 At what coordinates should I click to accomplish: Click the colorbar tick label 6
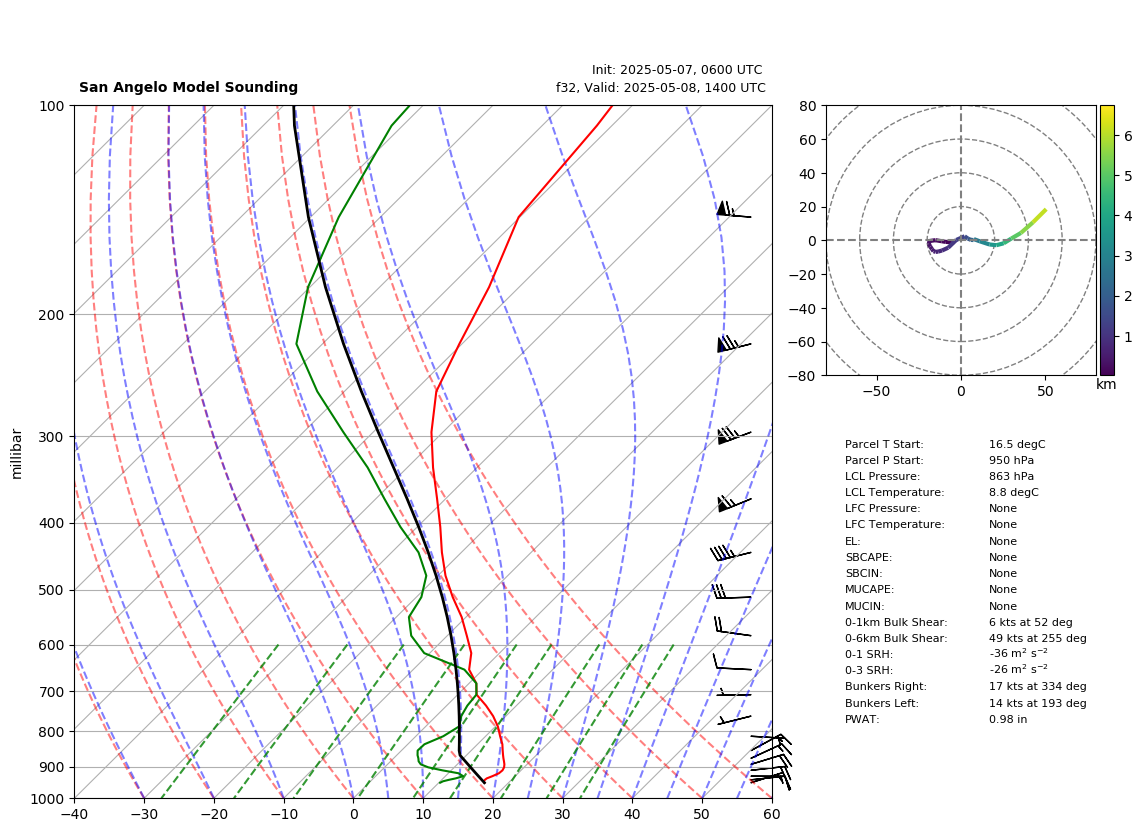[1128, 136]
